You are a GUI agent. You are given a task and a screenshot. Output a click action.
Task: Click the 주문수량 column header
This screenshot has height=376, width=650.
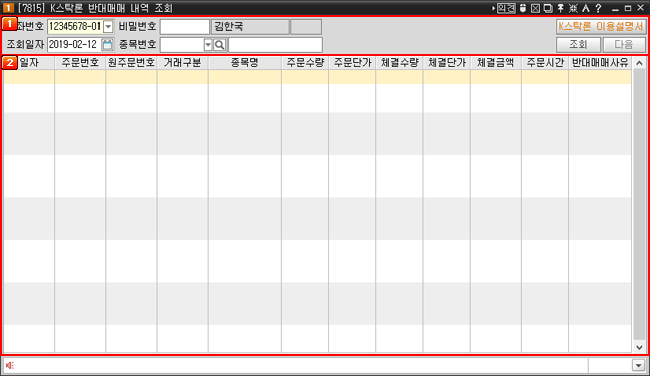click(305, 63)
